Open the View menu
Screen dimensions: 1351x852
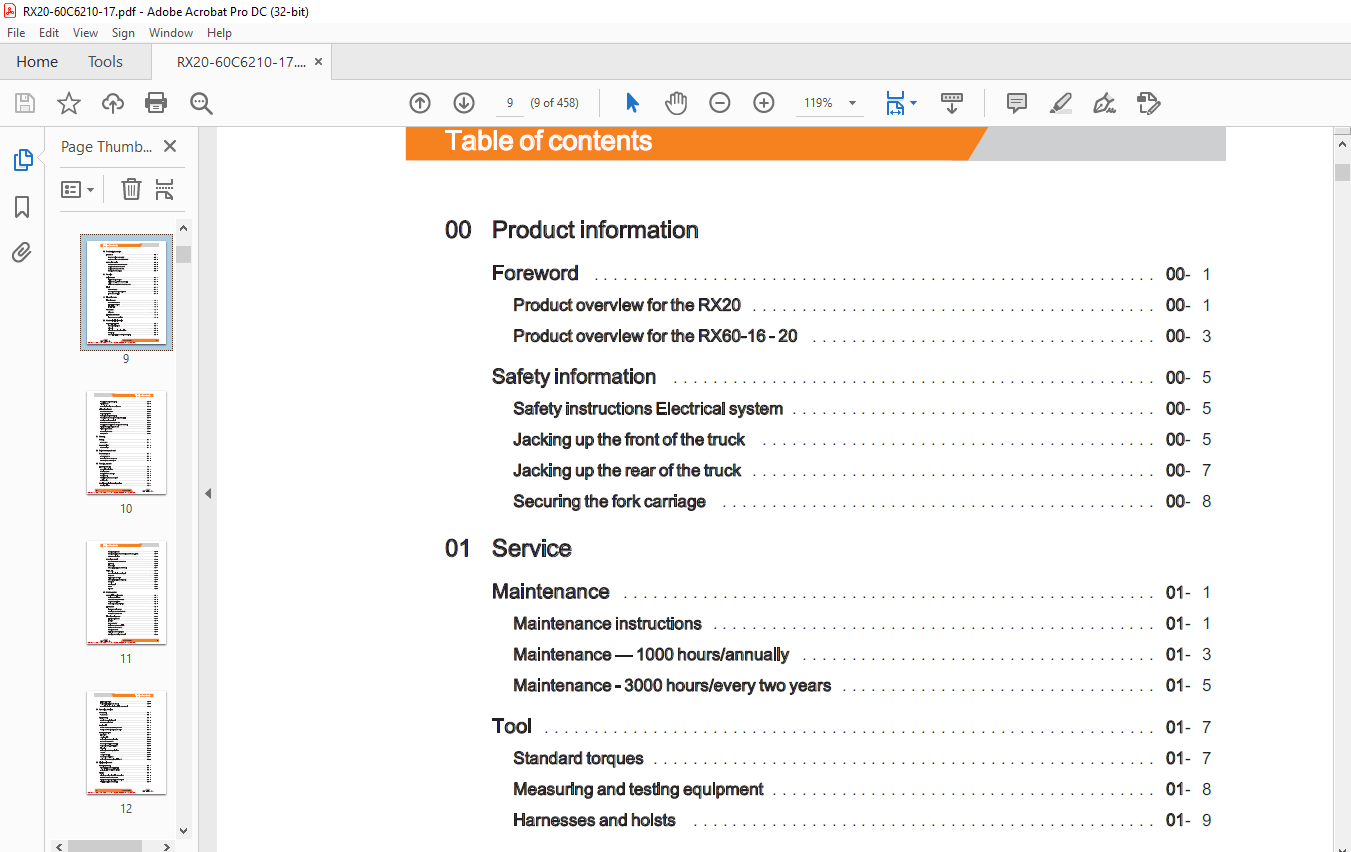coord(85,33)
